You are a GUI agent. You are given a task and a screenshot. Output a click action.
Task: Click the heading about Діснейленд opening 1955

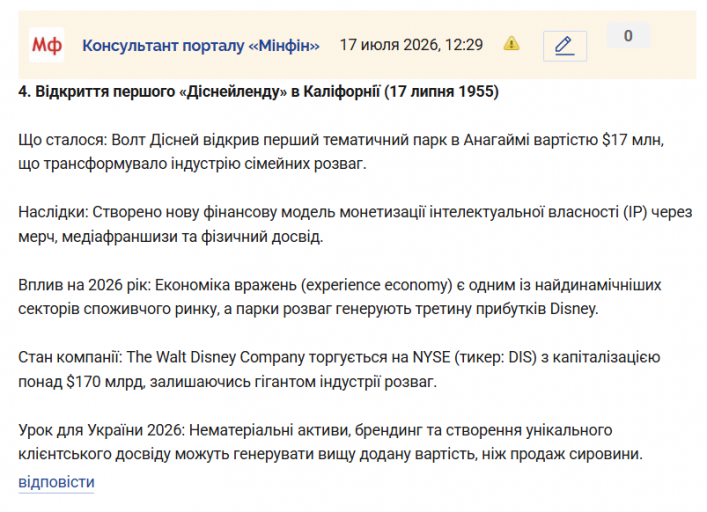[258, 91]
